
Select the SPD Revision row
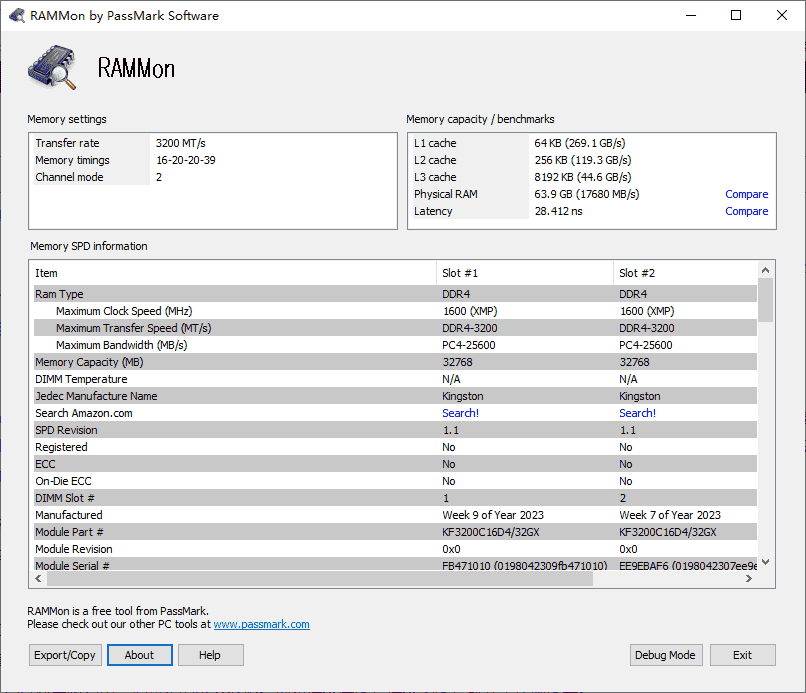(395, 430)
